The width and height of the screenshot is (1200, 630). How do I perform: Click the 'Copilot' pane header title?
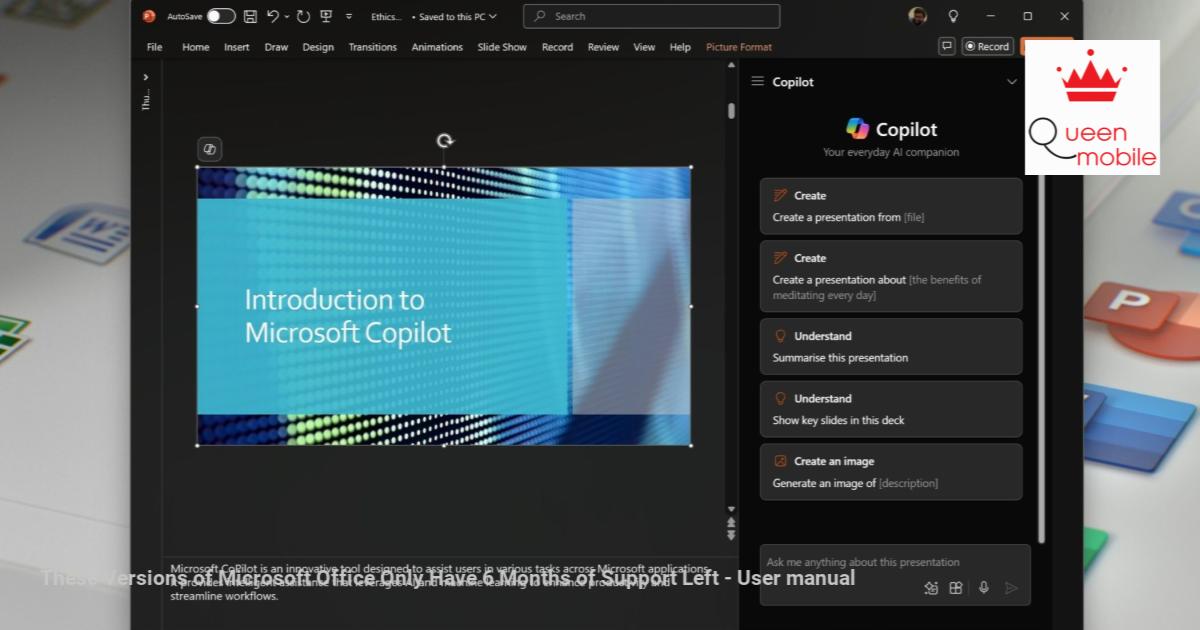coord(793,82)
